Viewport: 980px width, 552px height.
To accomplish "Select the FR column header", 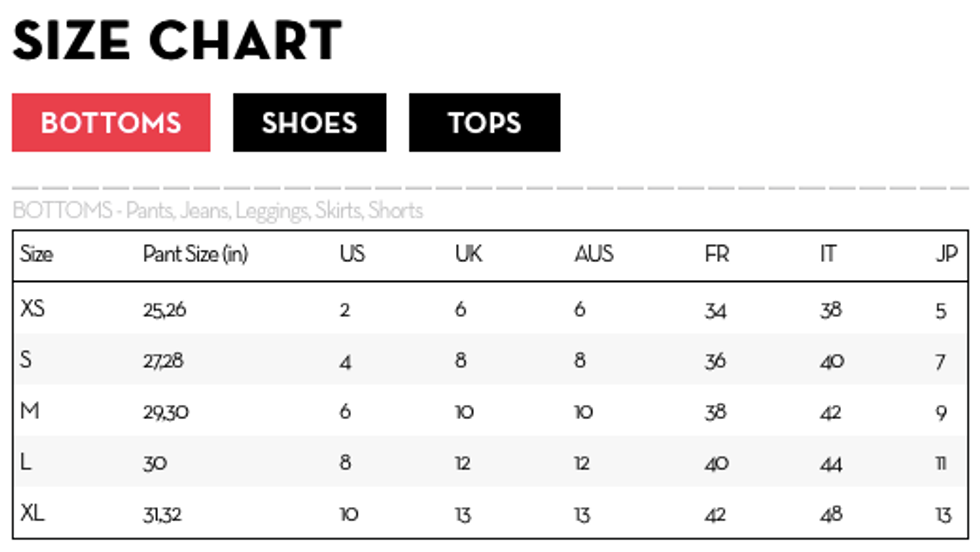I will point(717,254).
